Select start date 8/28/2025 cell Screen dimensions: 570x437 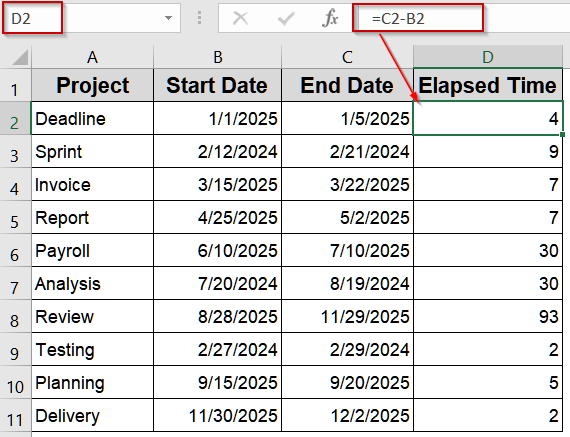pos(217,317)
